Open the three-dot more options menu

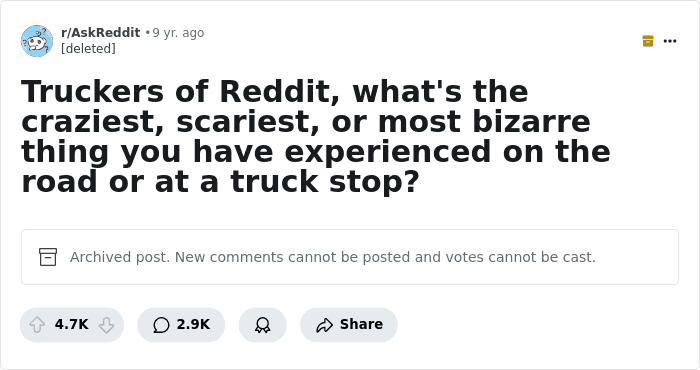click(x=670, y=41)
